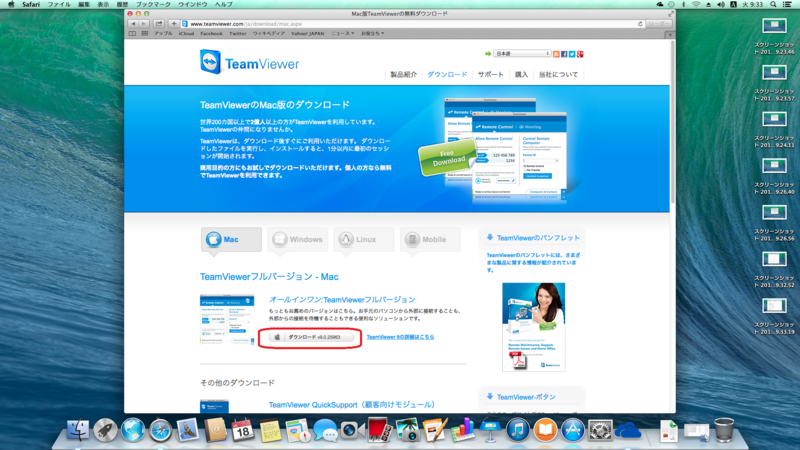The height and width of the screenshot is (450, 800).
Task: Click the plus add-bookmark button
Action: pos(174,23)
